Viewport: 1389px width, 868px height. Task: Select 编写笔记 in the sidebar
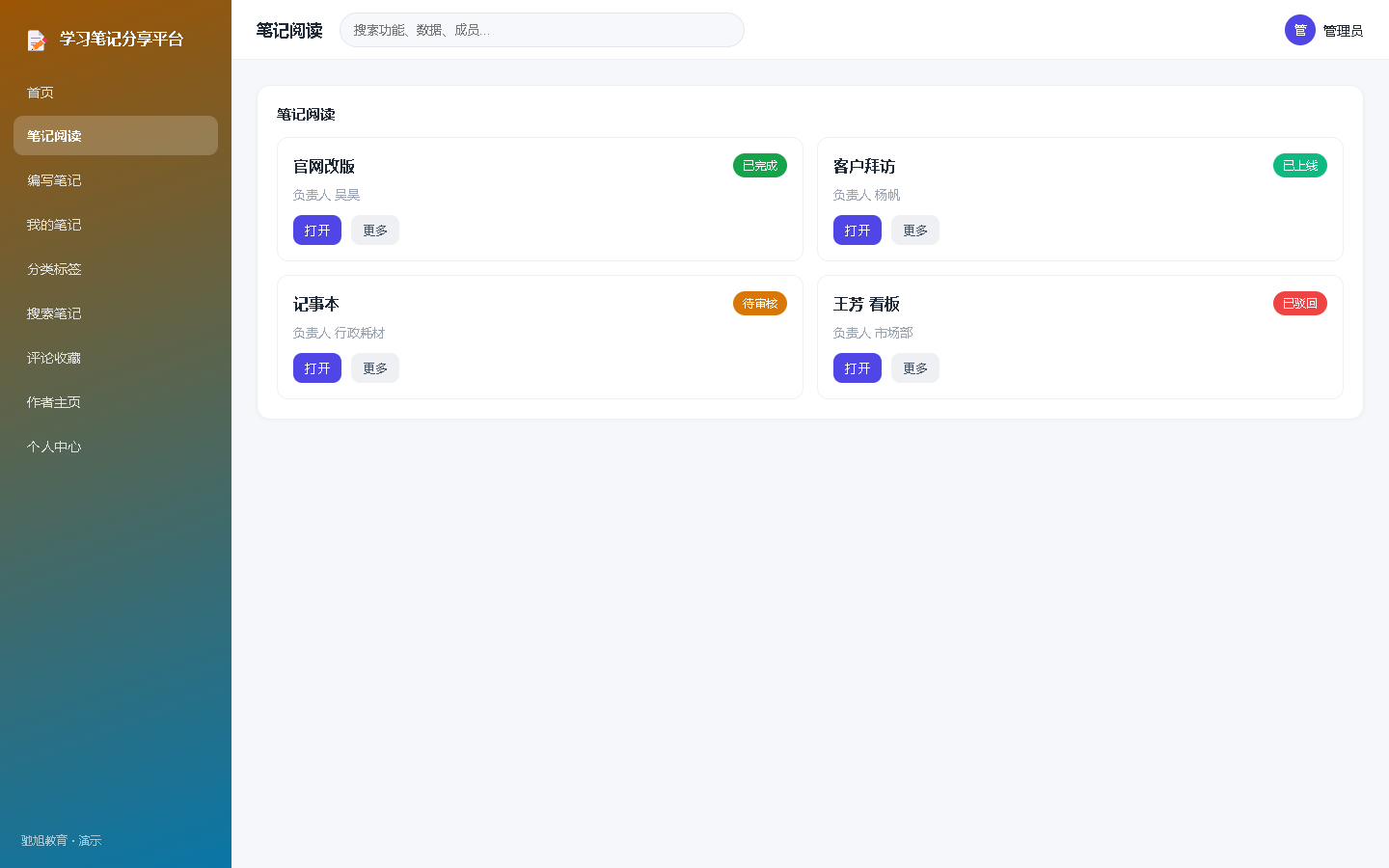click(x=116, y=180)
